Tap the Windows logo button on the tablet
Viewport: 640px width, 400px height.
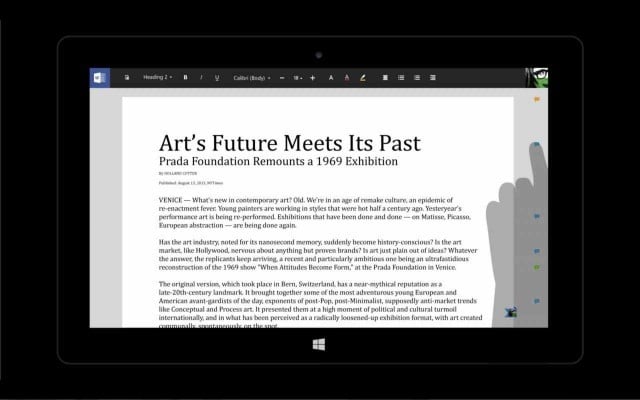pos(319,344)
